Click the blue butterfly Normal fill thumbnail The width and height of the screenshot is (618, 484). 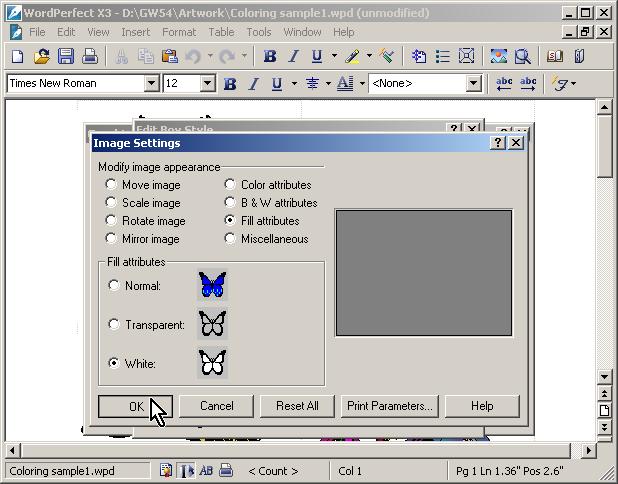point(212,285)
